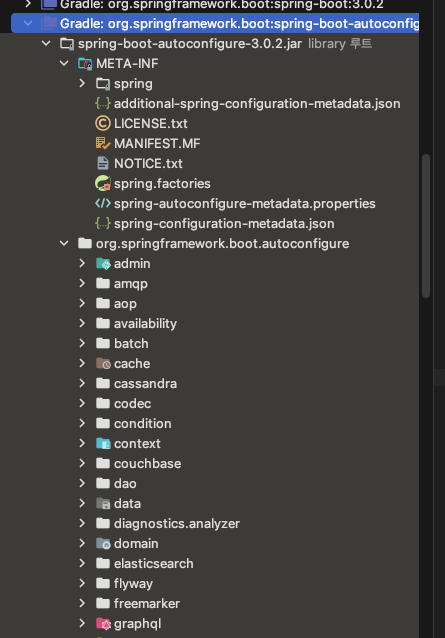
Task: Click the context package icon
Action: coord(103,444)
